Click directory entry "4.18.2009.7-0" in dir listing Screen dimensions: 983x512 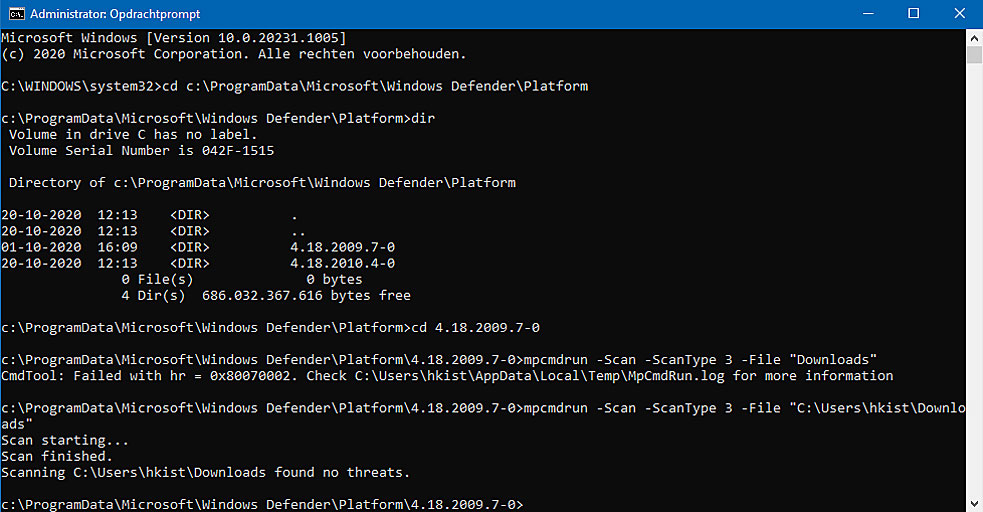coord(342,247)
